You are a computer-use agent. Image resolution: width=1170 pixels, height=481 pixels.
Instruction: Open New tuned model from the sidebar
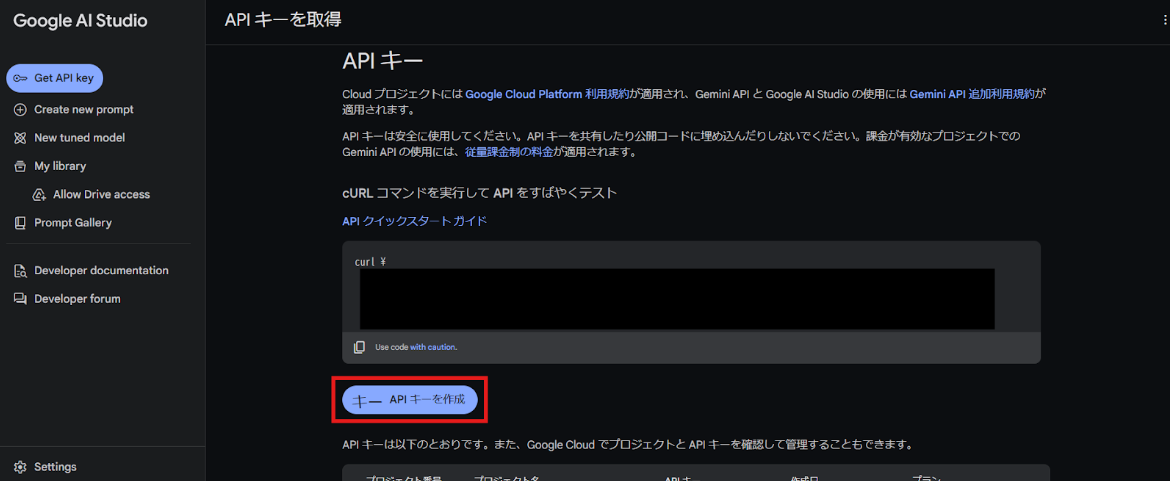(x=79, y=138)
